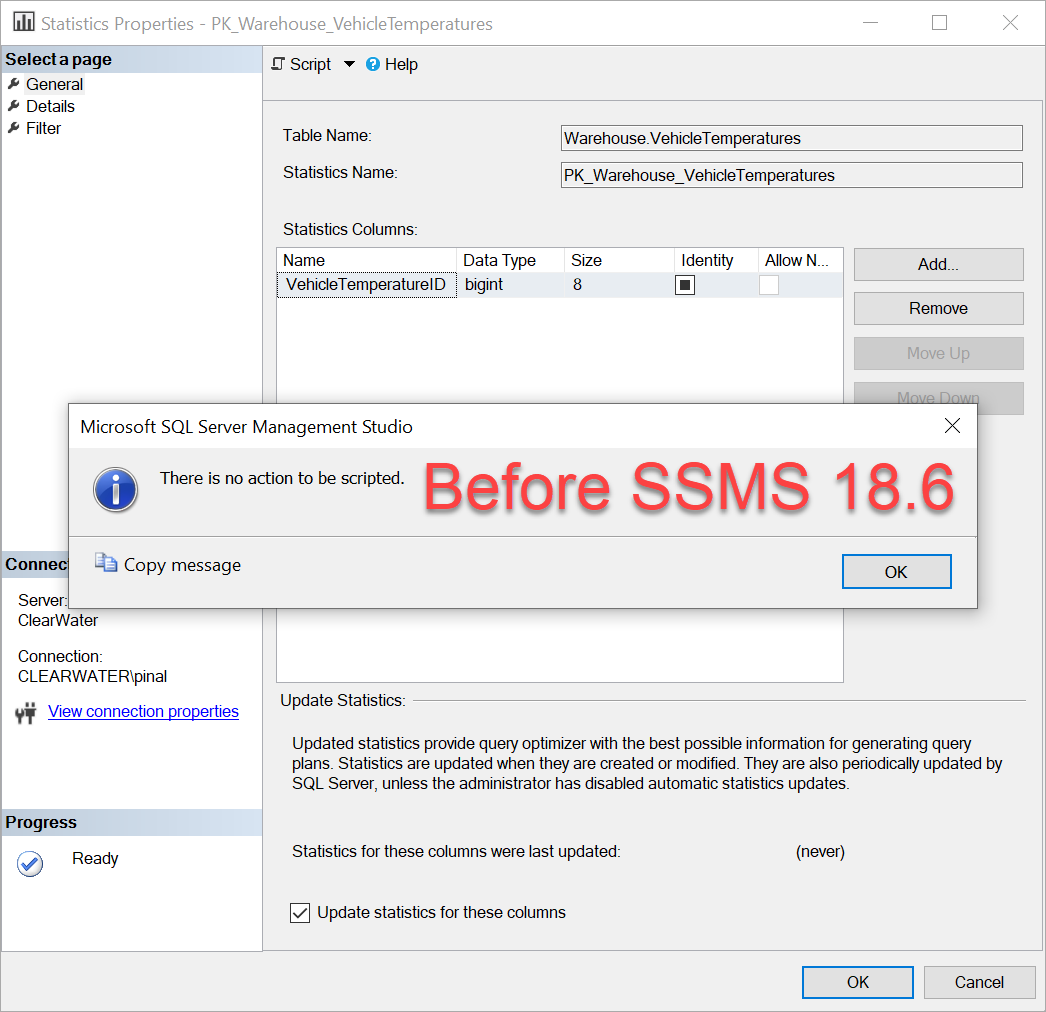This screenshot has width=1046, height=1012.
Task: Click OK in the message dialog
Action: [896, 572]
